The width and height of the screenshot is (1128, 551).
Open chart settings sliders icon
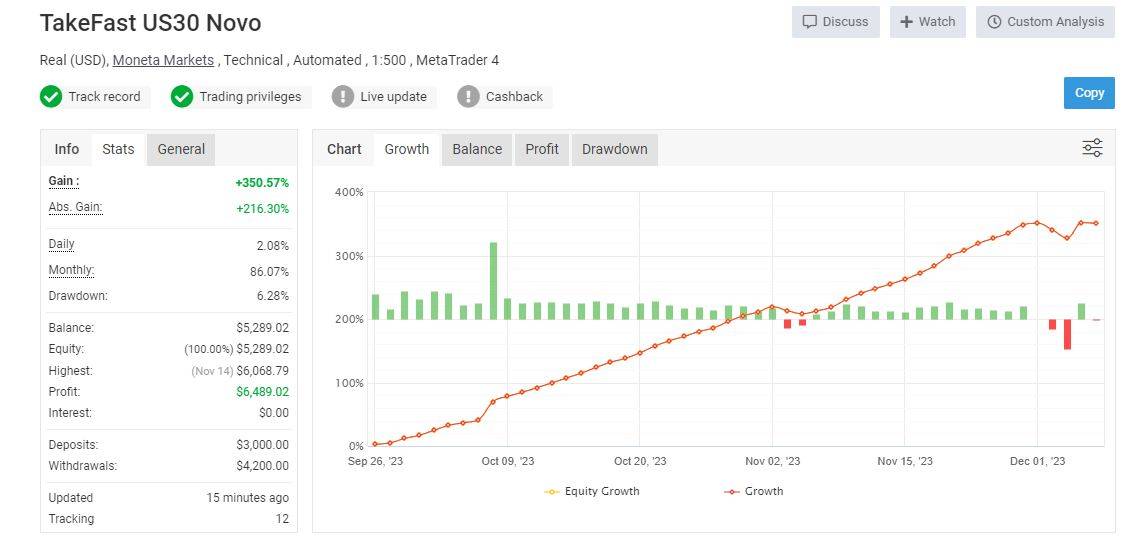click(x=1092, y=149)
